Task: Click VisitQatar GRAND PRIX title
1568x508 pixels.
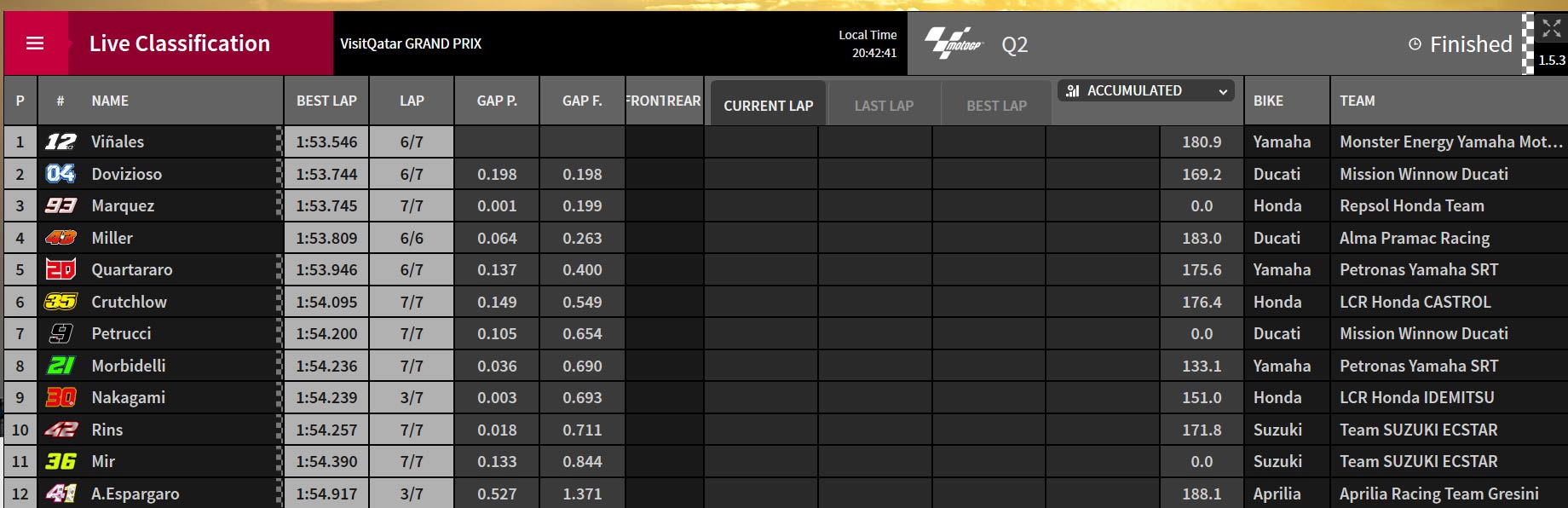Action: [x=411, y=43]
